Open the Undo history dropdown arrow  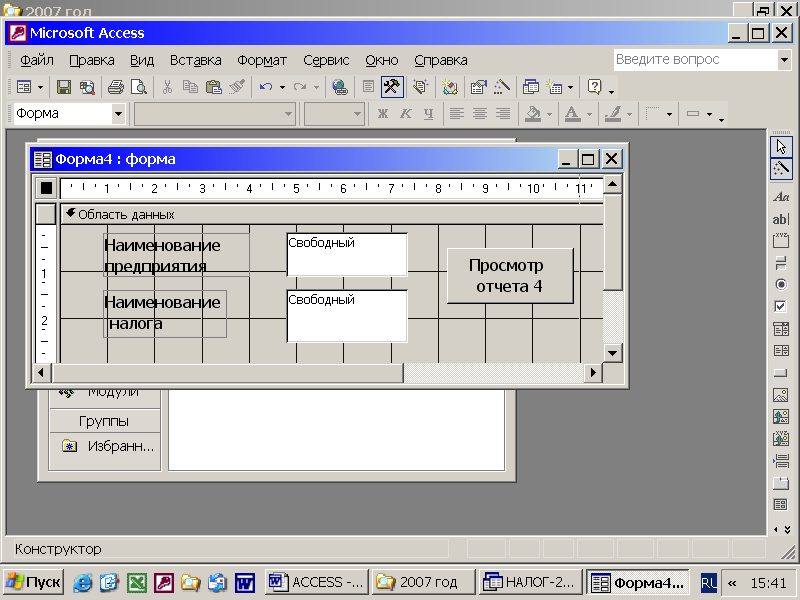point(282,87)
